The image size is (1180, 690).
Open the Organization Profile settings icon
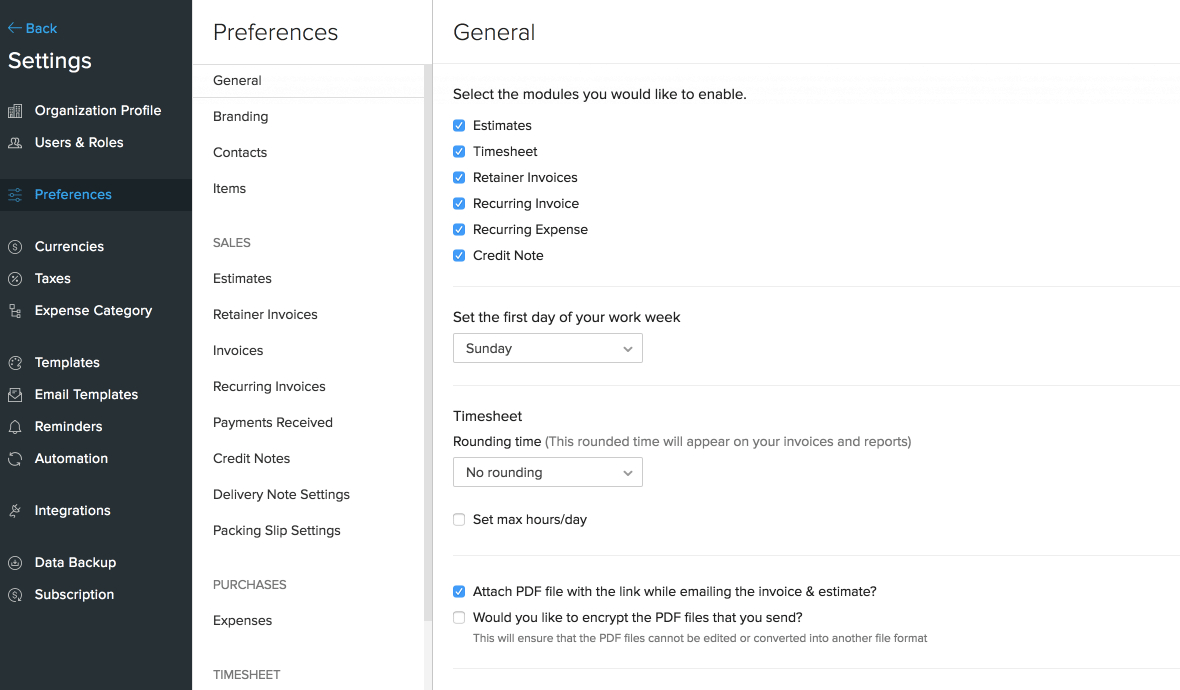pyautogui.click(x=15, y=110)
